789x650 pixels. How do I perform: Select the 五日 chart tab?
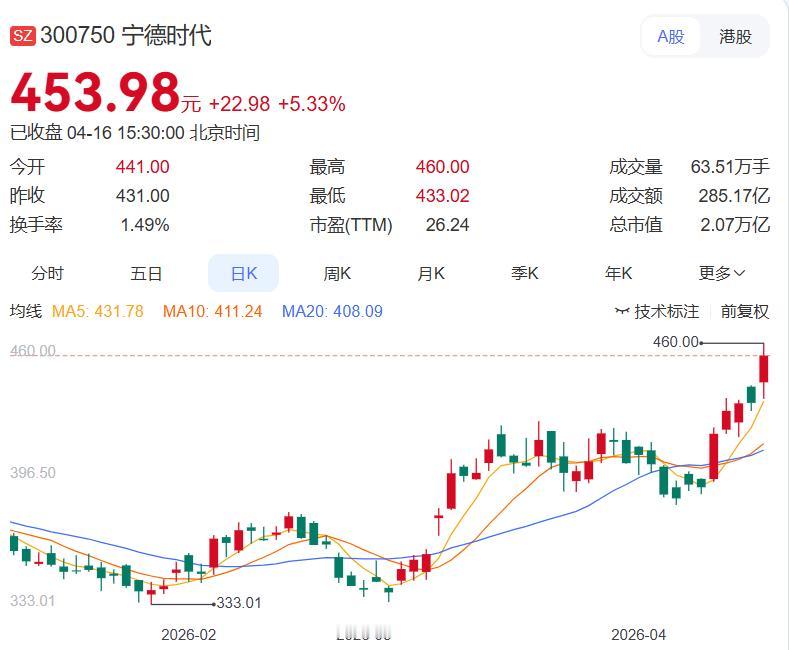[146, 273]
